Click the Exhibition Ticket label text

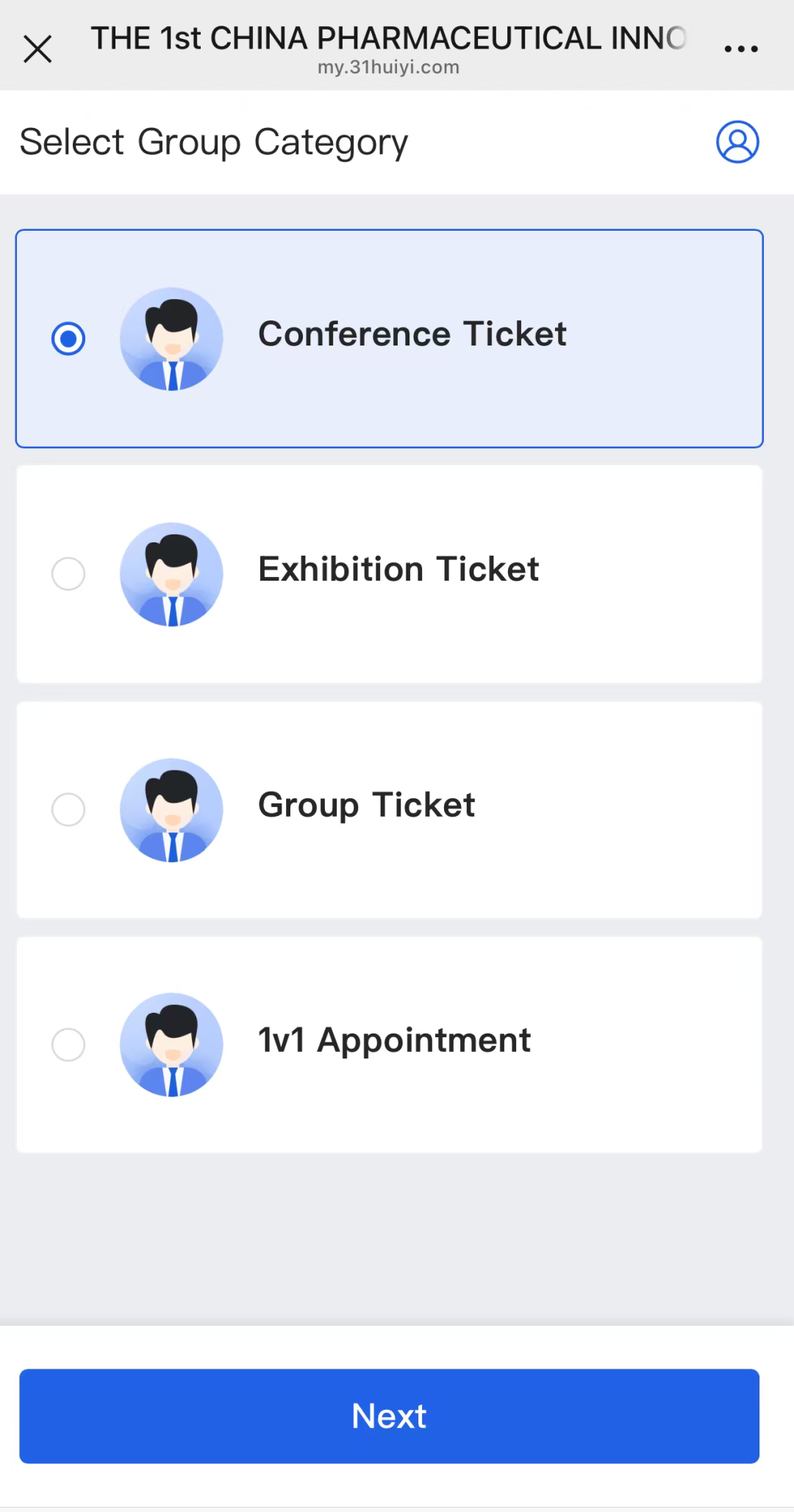pos(398,570)
